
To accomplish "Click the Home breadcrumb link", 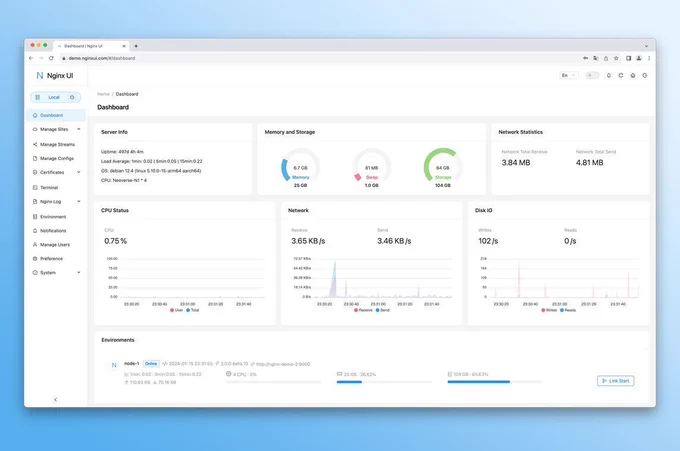I will pyautogui.click(x=103, y=94).
